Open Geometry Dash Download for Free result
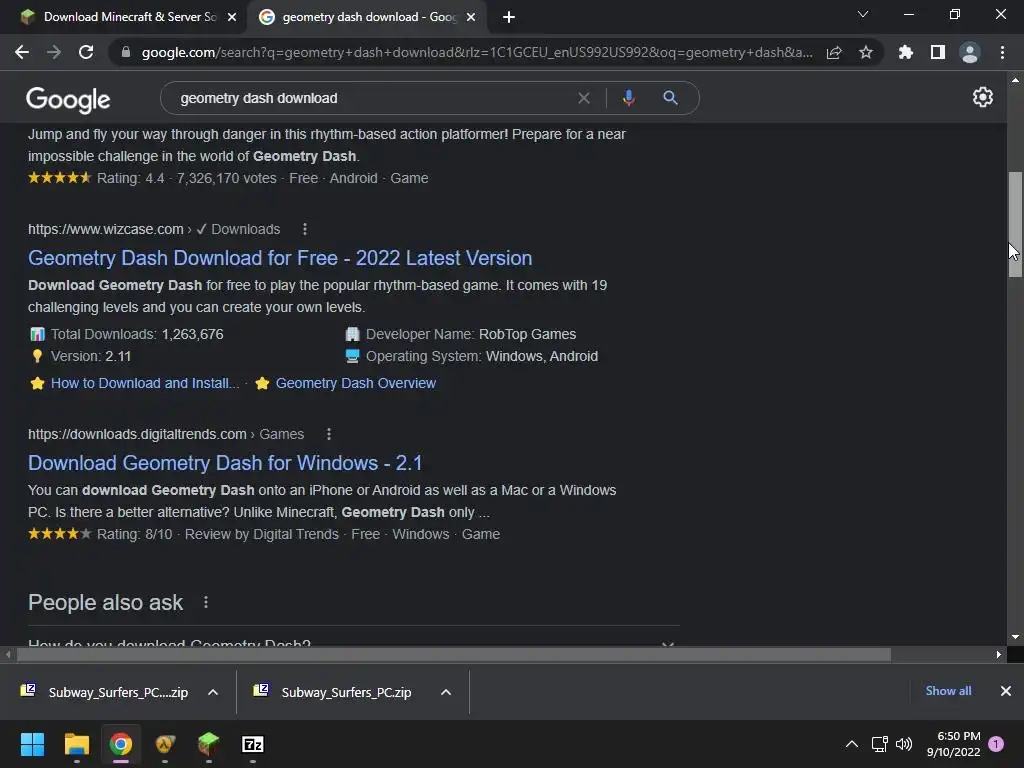Image resolution: width=1024 pixels, height=768 pixels. 280,258
